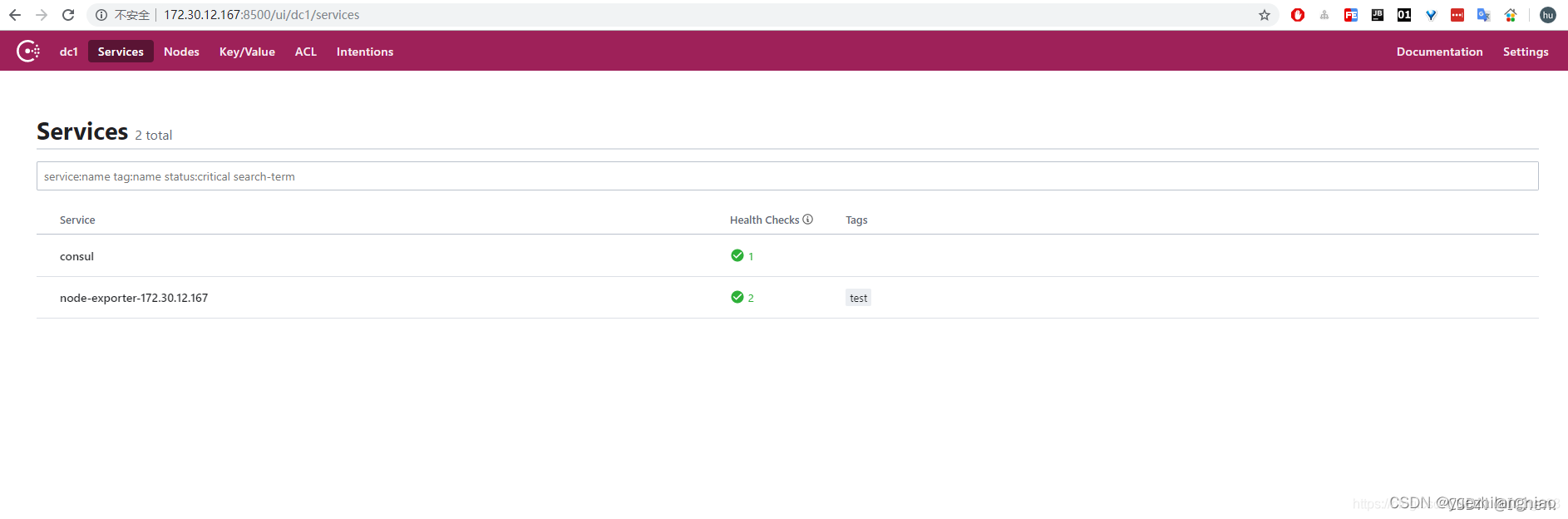Bookmark this page with the star icon
Screen dimensions: 1568x519
point(1265,15)
